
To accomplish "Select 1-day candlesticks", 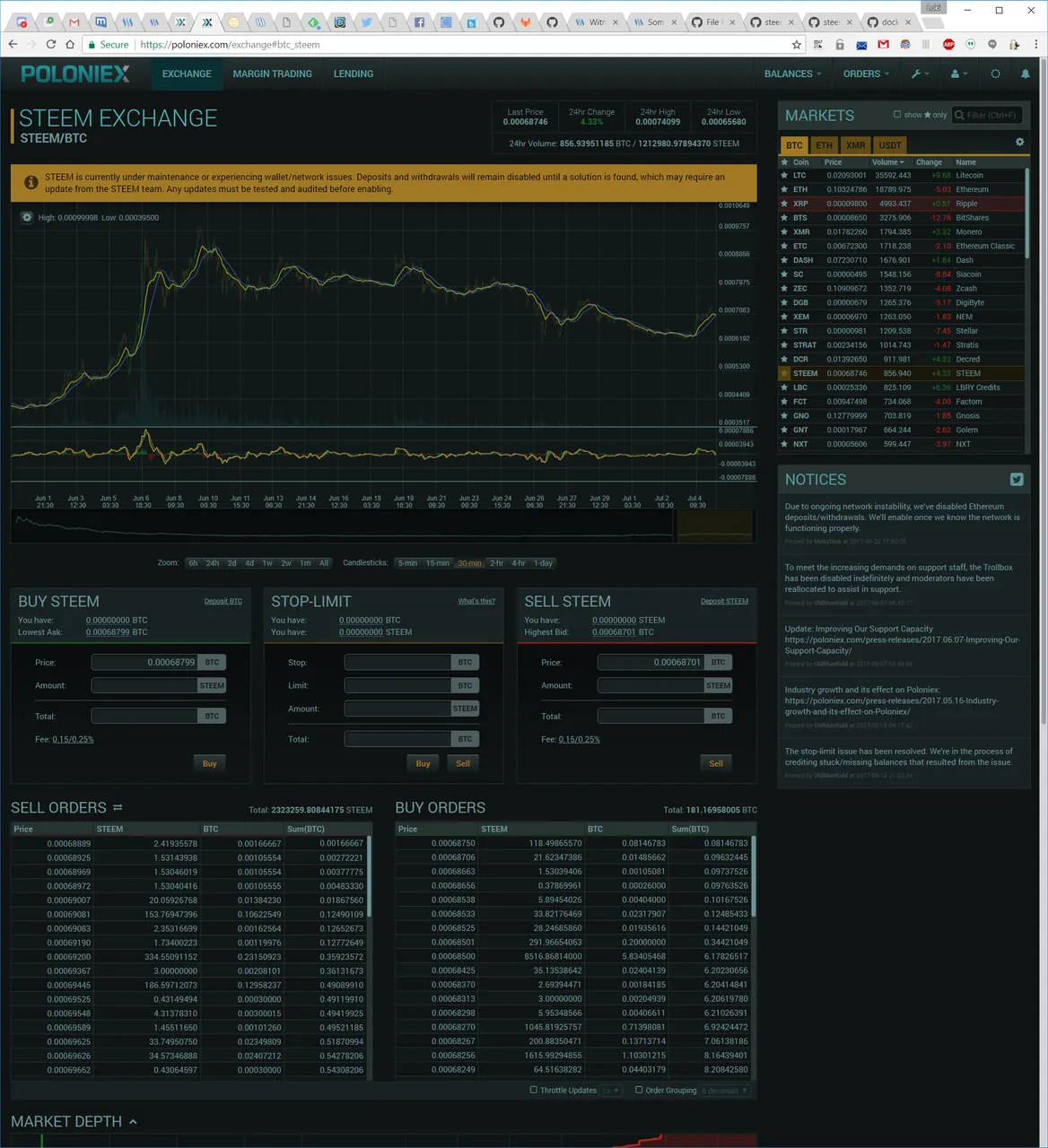I will [543, 563].
